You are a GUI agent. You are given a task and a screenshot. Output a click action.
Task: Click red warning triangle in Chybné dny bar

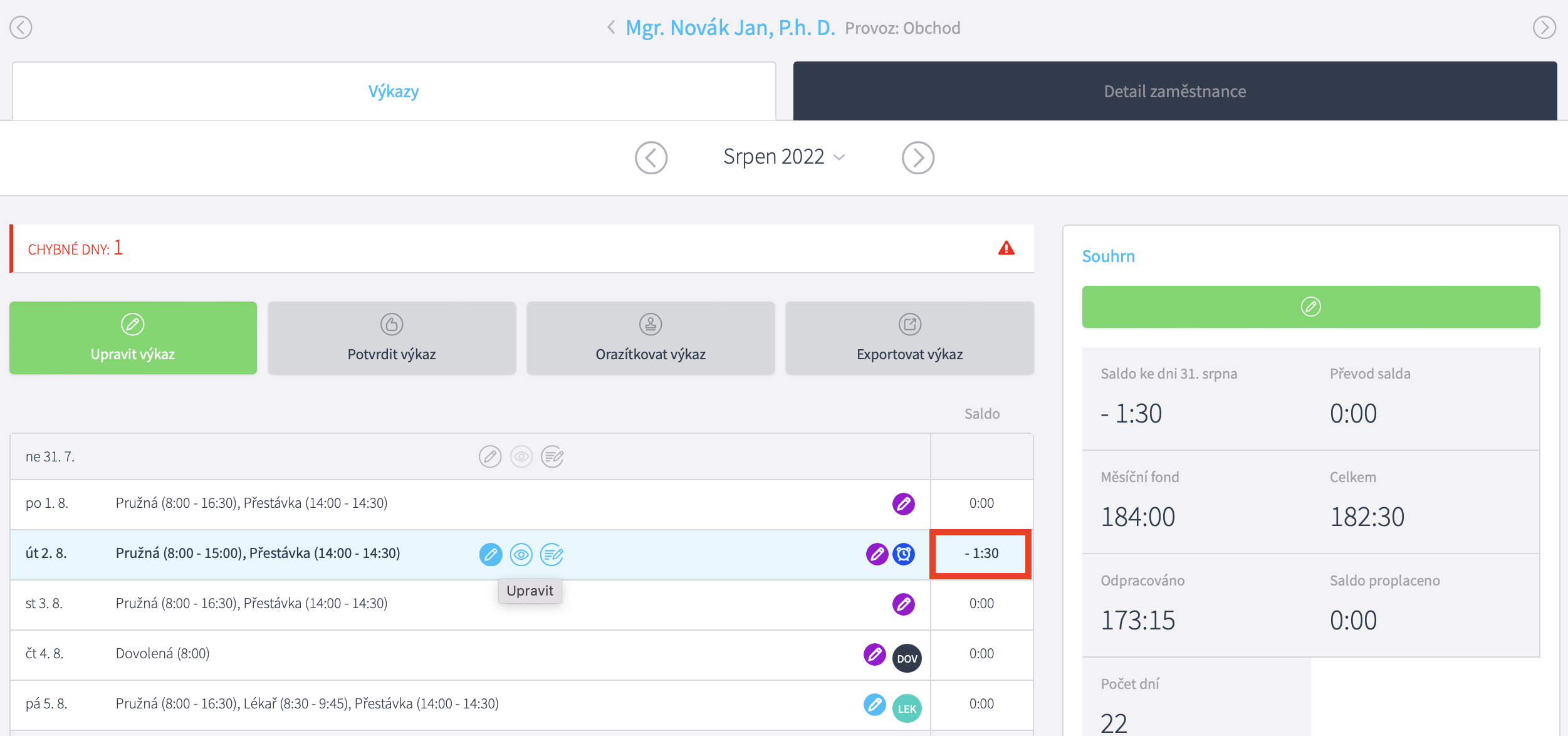tap(1006, 248)
